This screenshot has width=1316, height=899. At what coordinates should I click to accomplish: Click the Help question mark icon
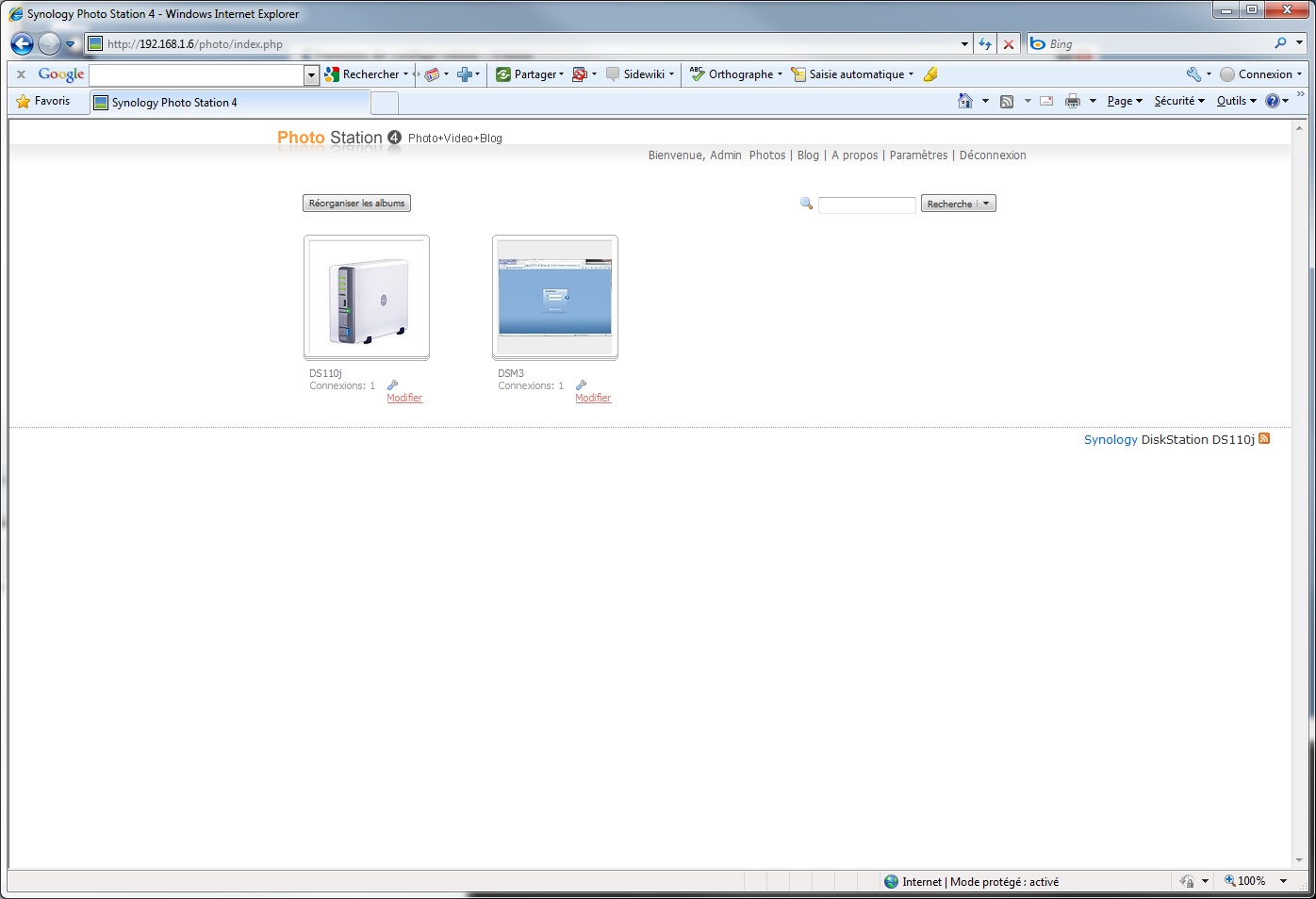click(1273, 101)
